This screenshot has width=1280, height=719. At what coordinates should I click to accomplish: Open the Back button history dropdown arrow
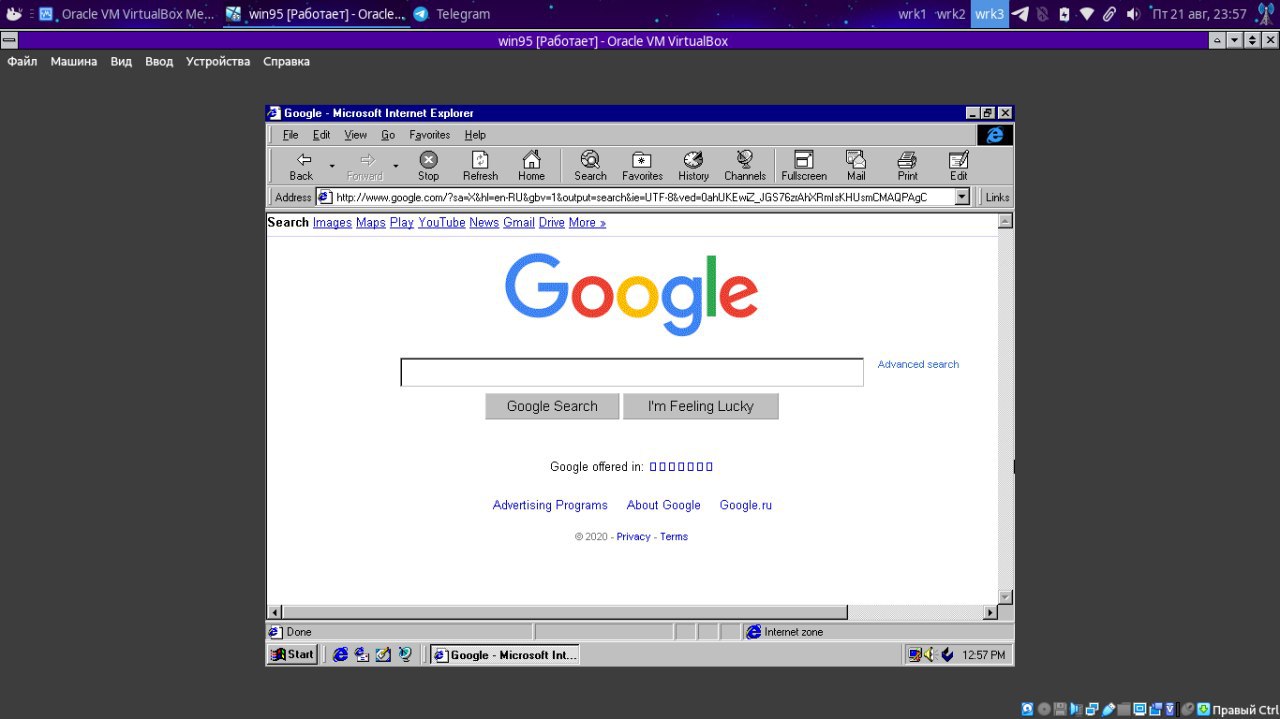(x=332, y=166)
